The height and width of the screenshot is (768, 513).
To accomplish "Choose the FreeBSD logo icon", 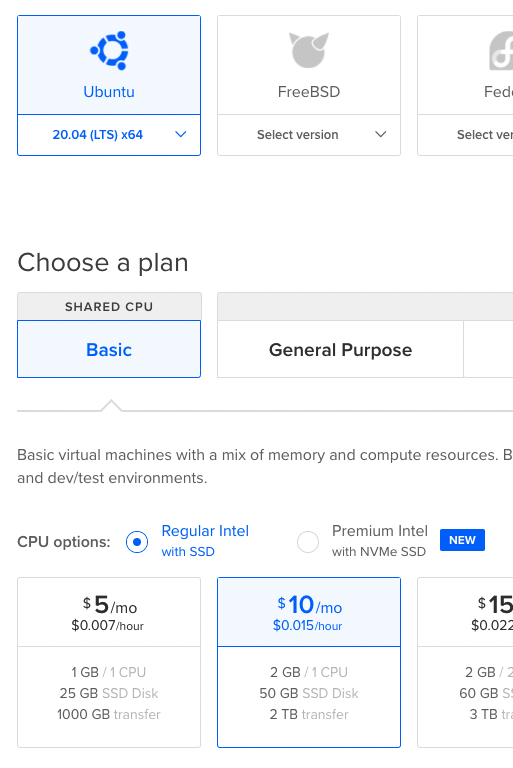I will (x=309, y=50).
